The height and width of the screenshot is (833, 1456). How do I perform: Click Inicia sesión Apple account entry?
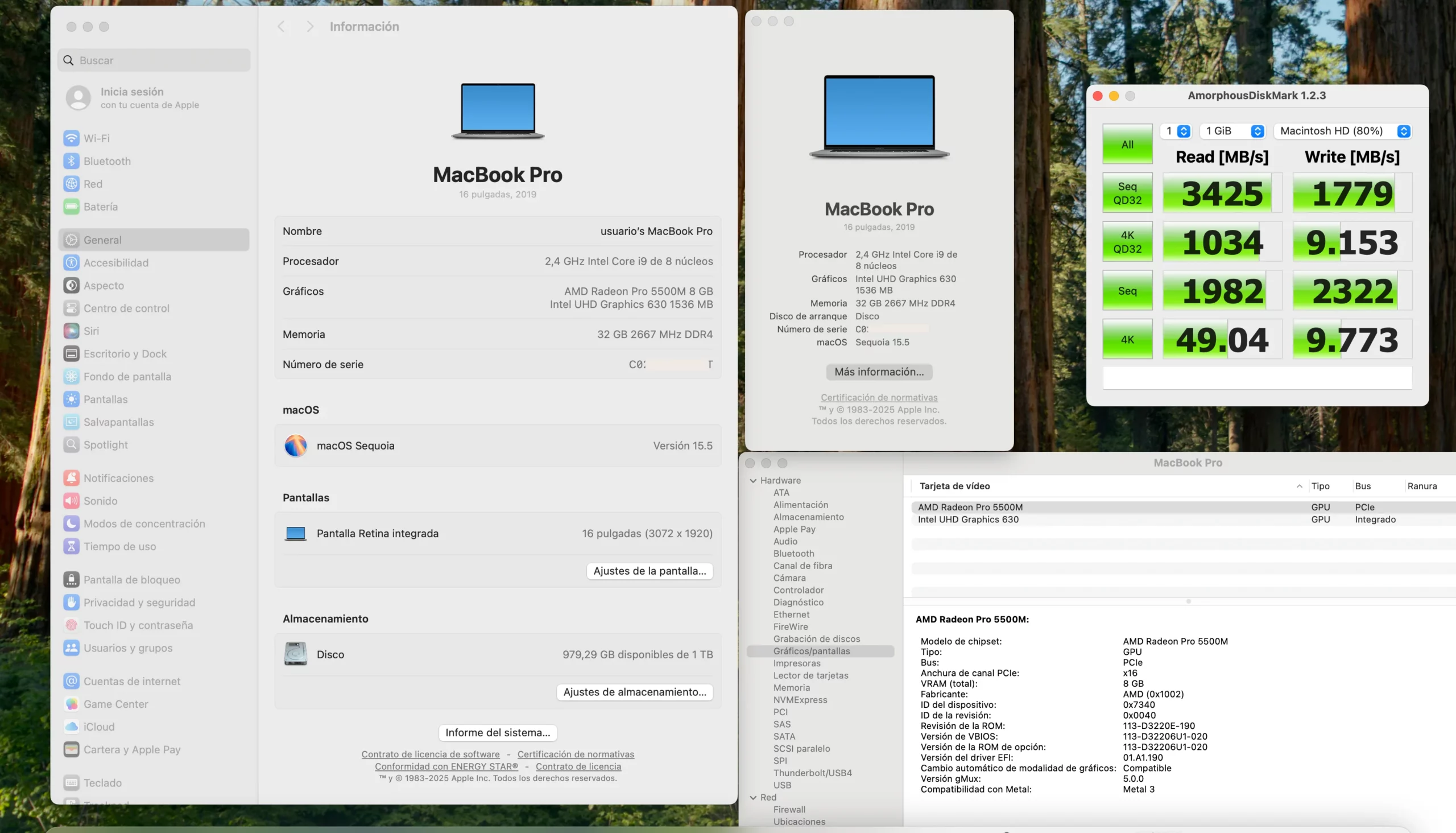pyautogui.click(x=133, y=98)
